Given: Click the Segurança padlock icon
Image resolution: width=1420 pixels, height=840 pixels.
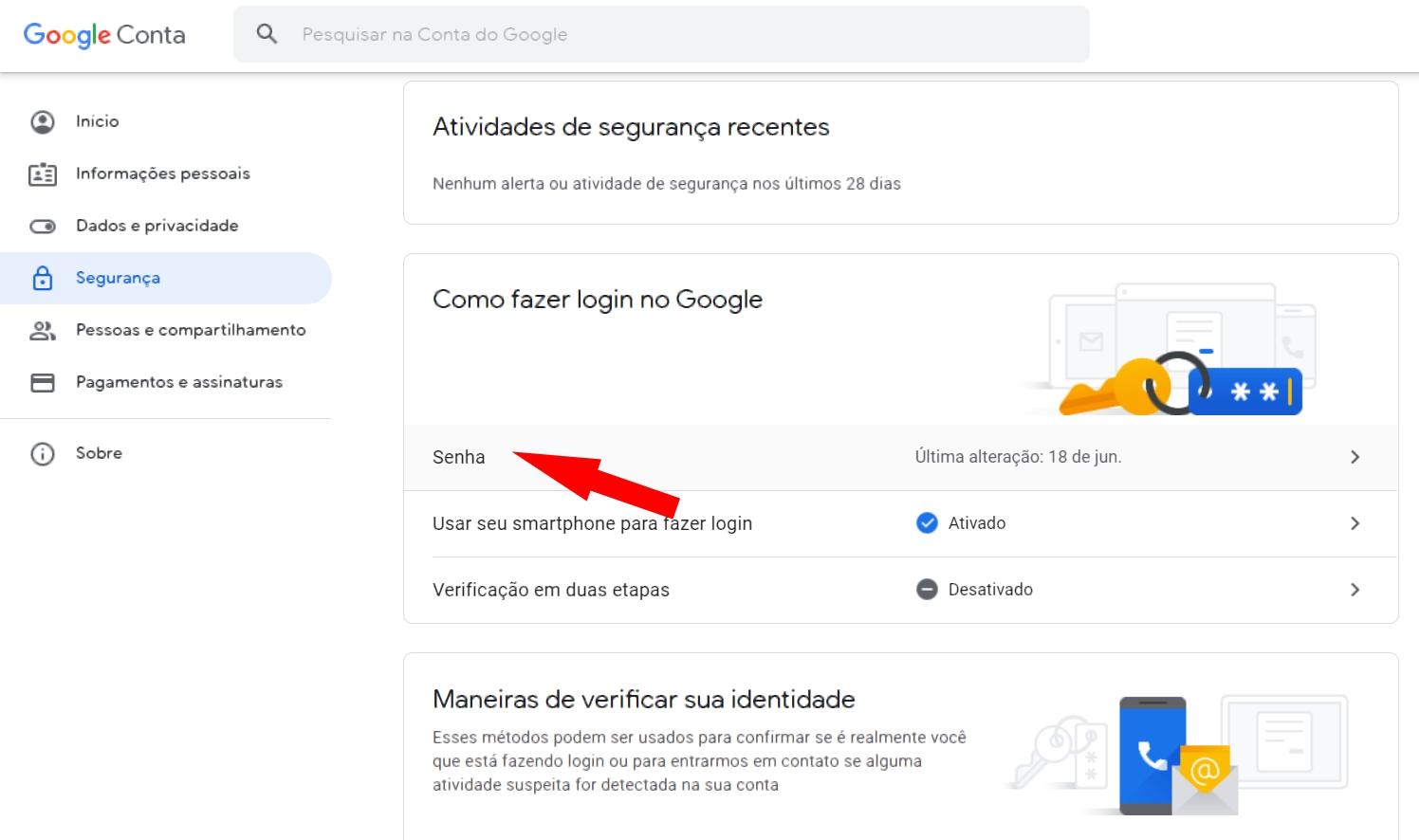Looking at the screenshot, I should (43, 278).
